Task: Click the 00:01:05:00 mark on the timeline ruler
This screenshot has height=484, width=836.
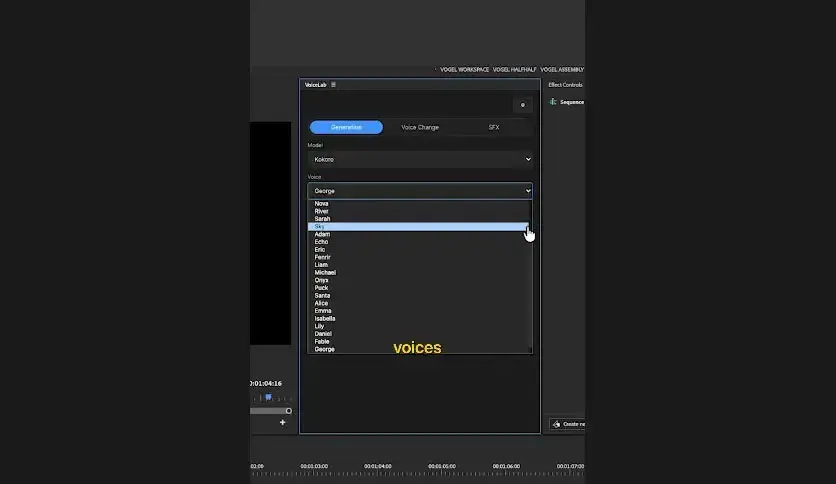Action: click(x=442, y=466)
